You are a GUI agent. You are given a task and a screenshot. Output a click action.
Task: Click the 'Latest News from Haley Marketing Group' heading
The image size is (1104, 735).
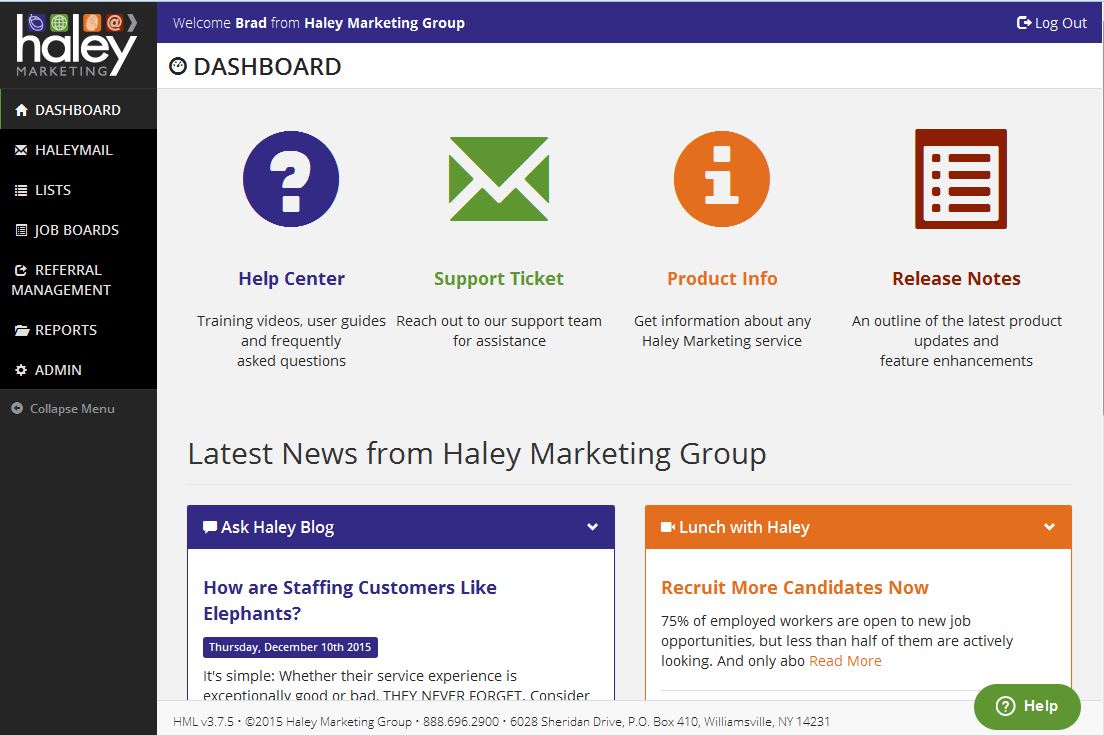point(477,454)
